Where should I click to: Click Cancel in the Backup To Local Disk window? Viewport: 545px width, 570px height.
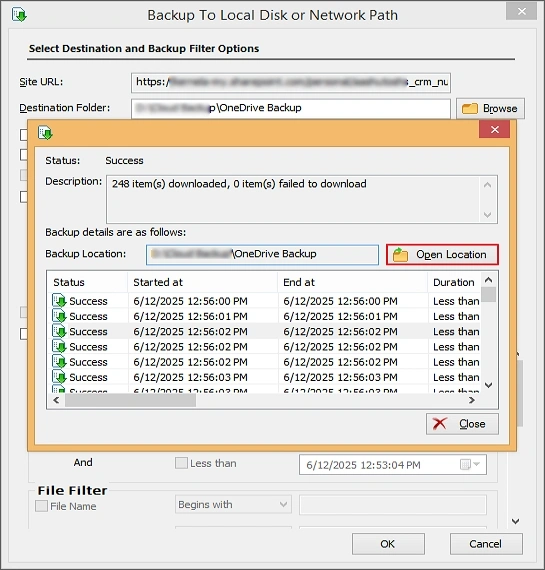486,544
